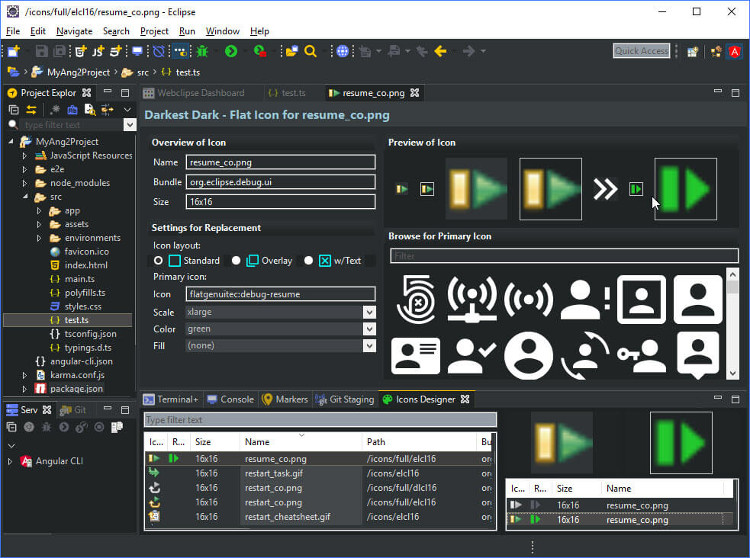Viewport: 750px width, 558px height.
Task: Select the broadcast signal waves icon
Action: (529, 299)
